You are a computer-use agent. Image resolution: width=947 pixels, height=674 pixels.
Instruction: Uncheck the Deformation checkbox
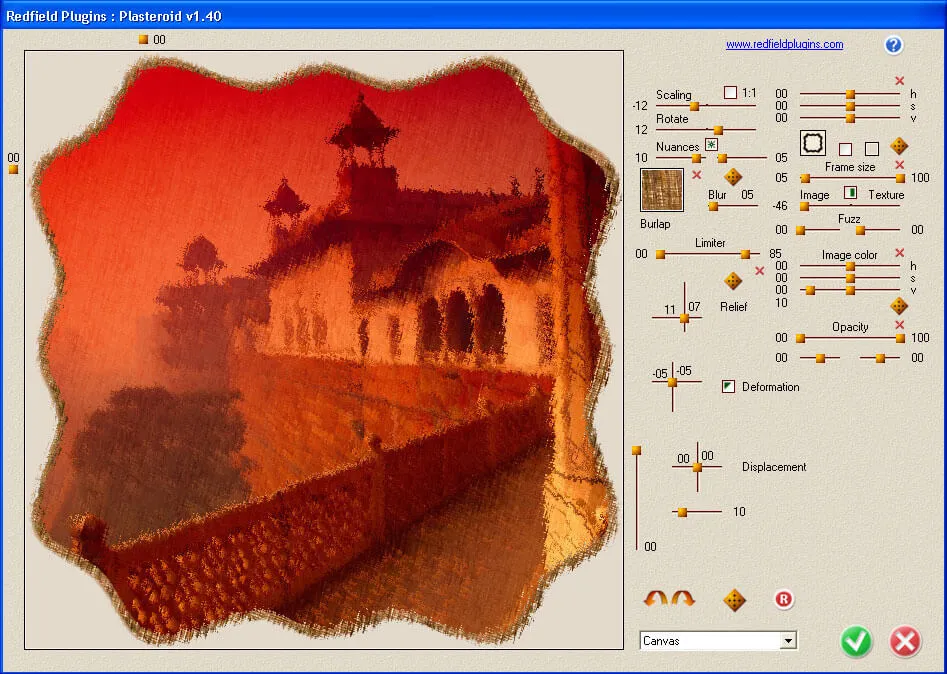point(727,386)
